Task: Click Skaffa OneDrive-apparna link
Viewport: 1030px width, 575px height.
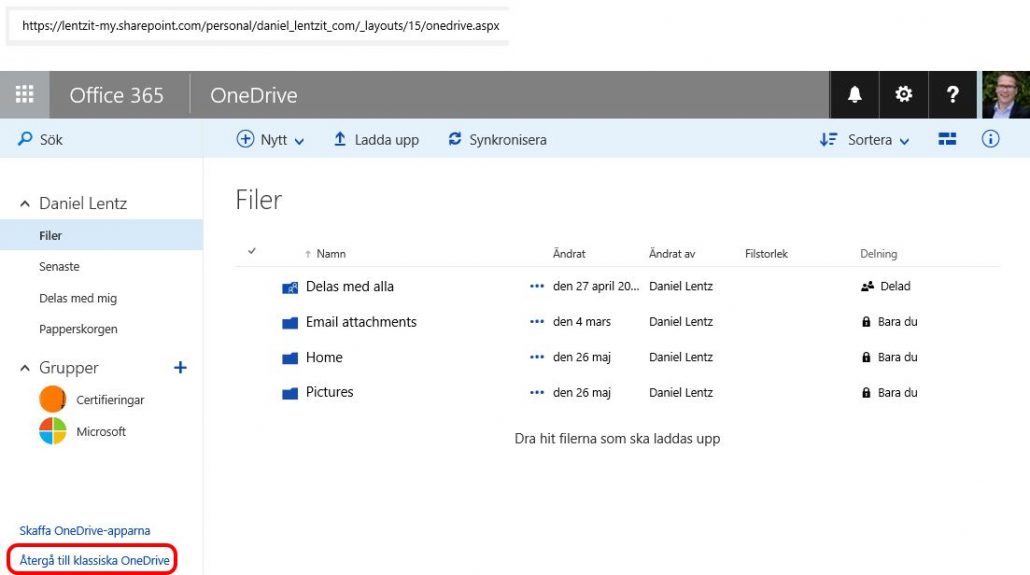Action: [85, 530]
